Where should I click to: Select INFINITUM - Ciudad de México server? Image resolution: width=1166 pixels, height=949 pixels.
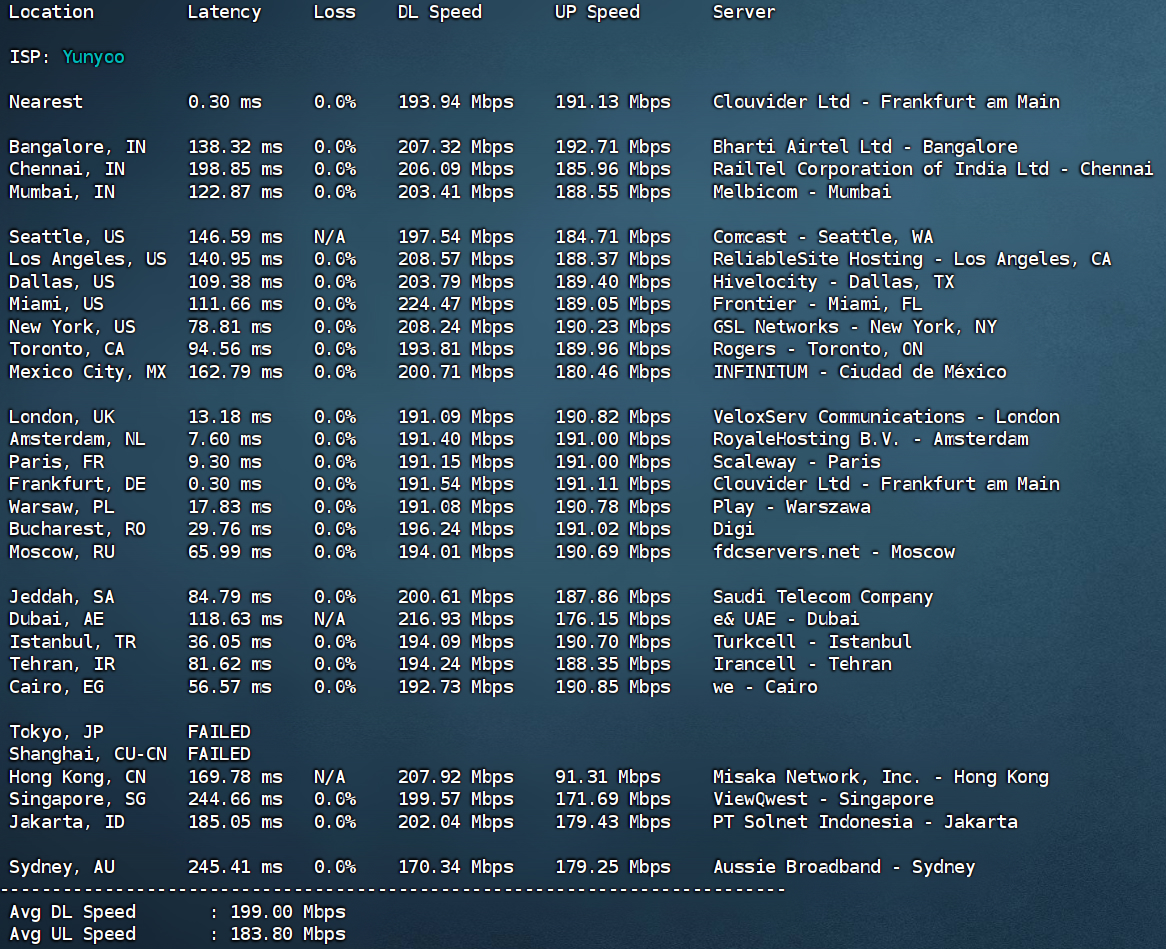[860, 372]
